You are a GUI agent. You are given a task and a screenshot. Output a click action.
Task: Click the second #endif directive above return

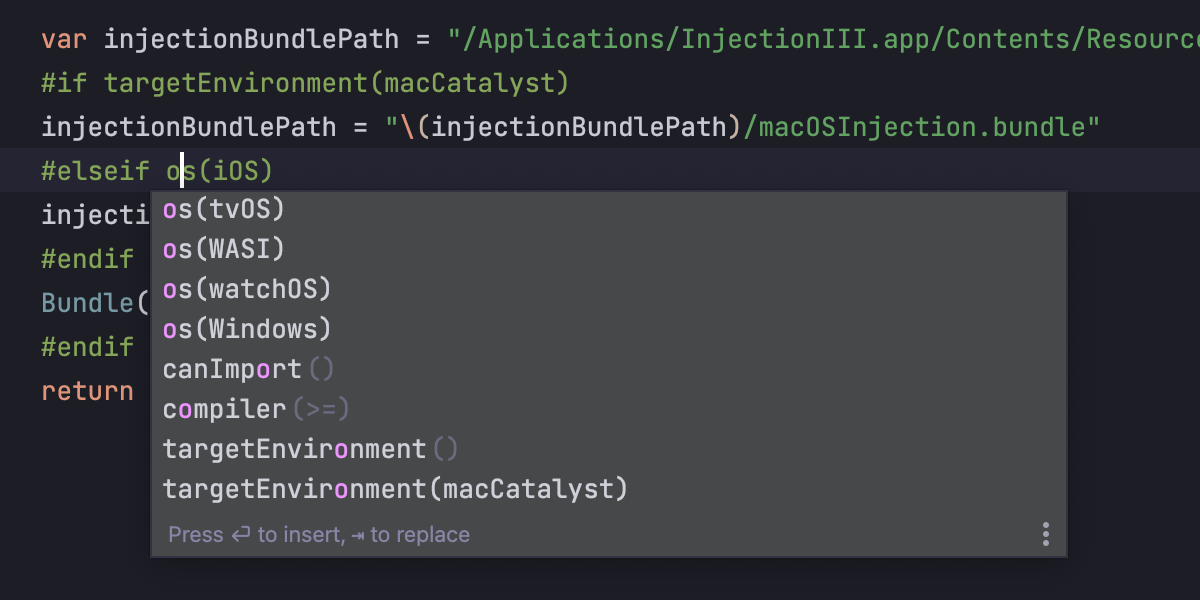(x=87, y=347)
